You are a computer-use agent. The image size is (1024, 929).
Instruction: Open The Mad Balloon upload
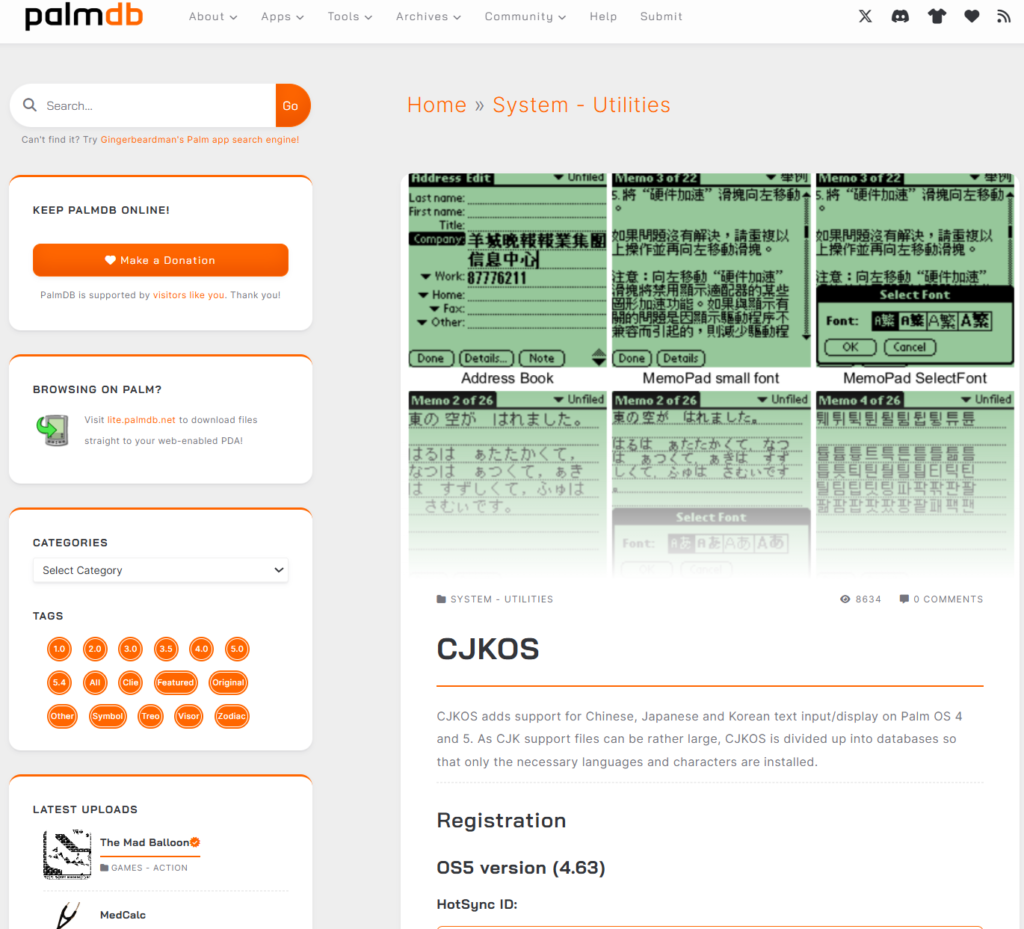pos(144,842)
